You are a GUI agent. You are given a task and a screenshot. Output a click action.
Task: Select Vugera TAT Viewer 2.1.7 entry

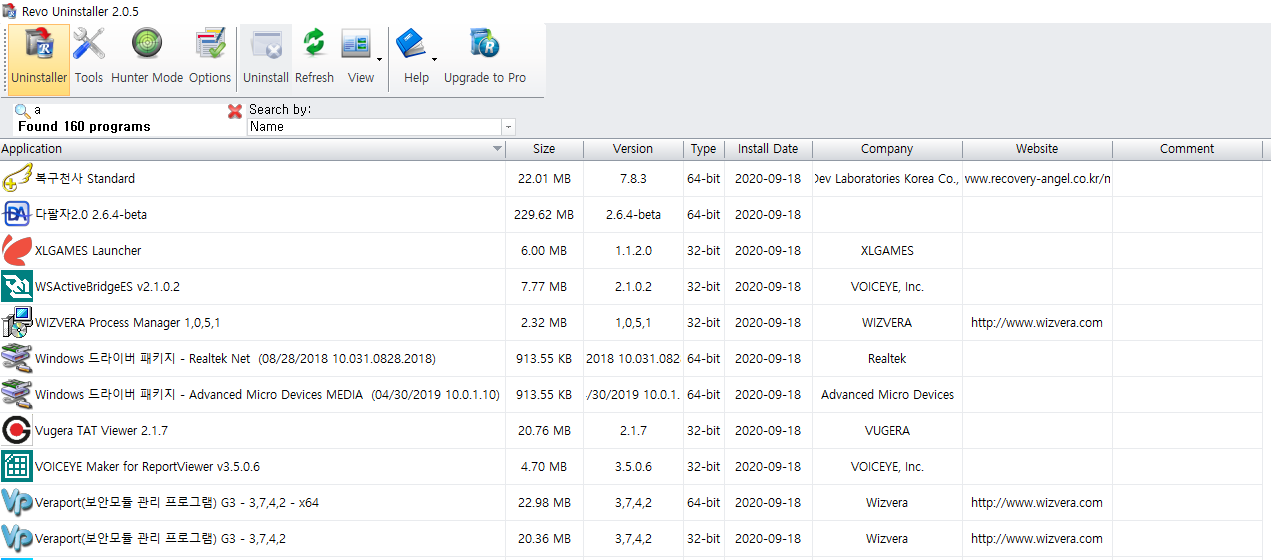point(101,431)
